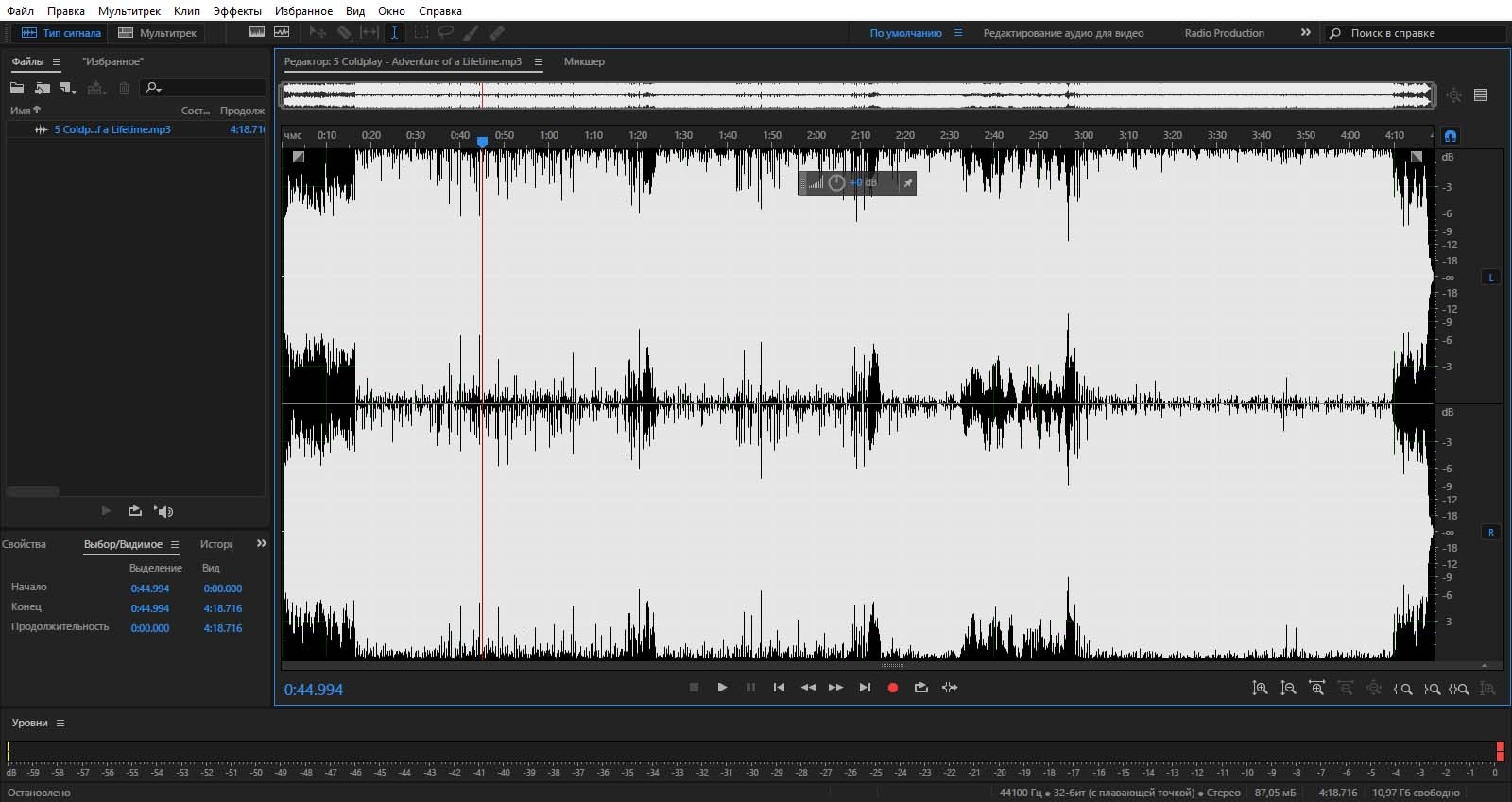Image resolution: width=1512 pixels, height=802 pixels.
Task: Switch to Мультитрек view
Action: (158, 33)
